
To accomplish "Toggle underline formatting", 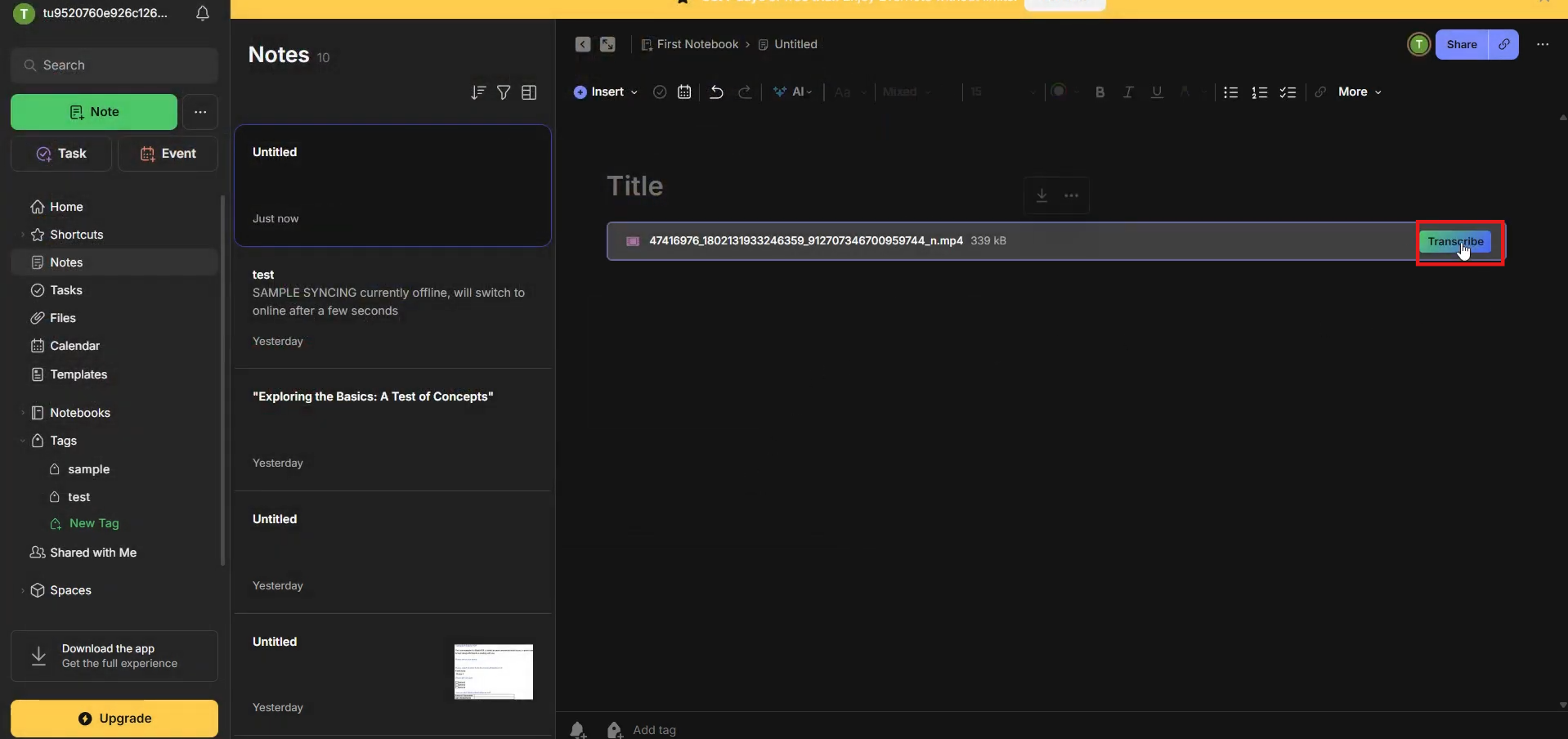I will point(1157,92).
